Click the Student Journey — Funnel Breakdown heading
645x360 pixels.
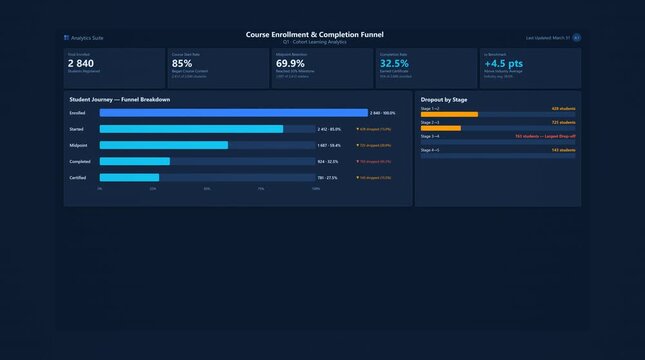coord(120,100)
